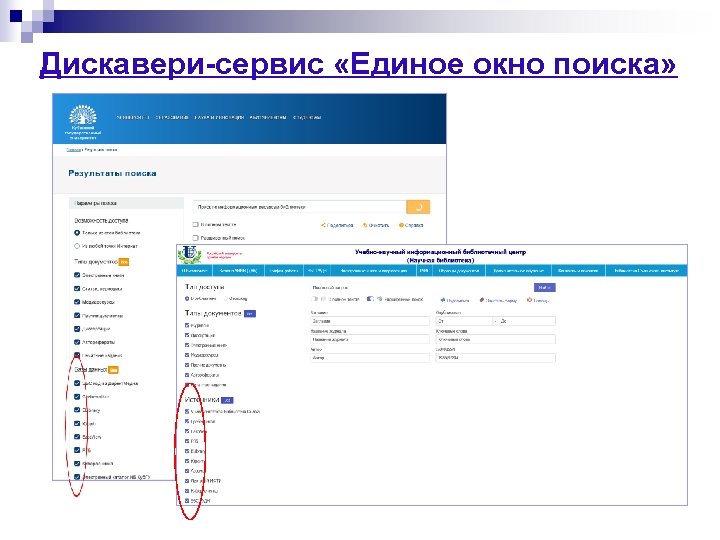Screen dimensions: 720x540
Task: Click the library title 'Учебно-научный информационный библиотечный центр'
Action: (440, 252)
